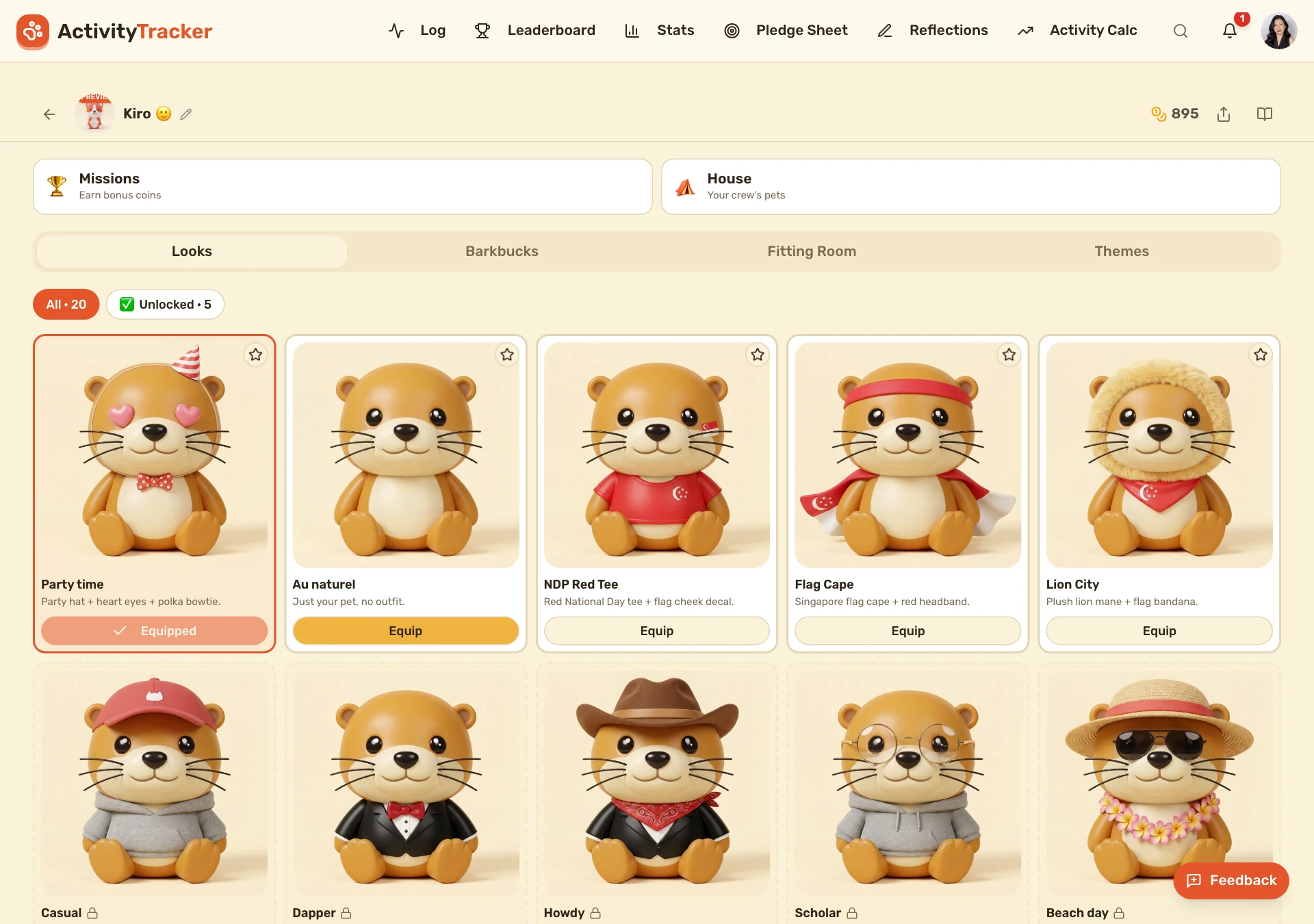Equip the Au naturel look
The image size is (1314, 924).
[406, 631]
